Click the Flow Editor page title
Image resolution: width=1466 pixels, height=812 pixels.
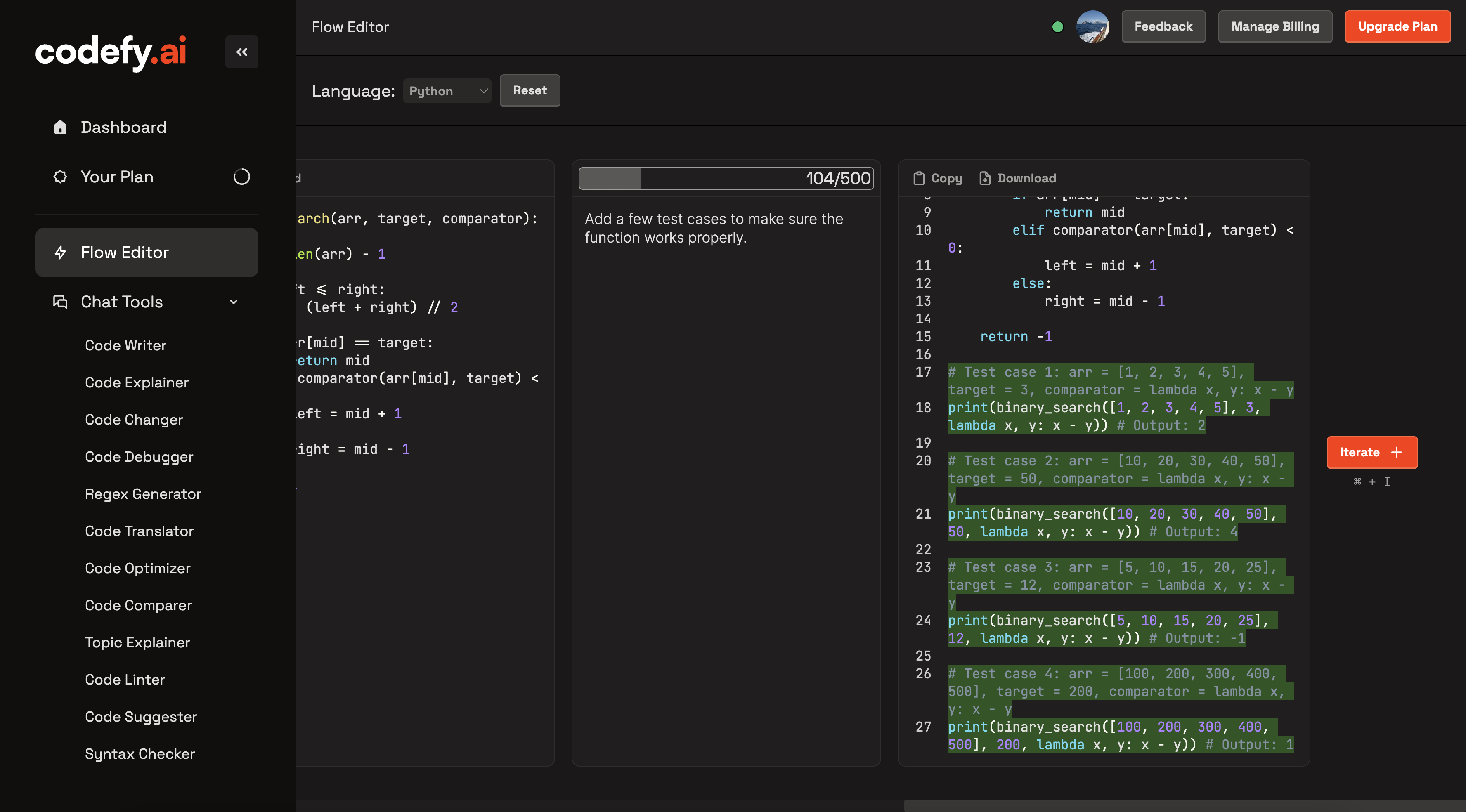click(x=350, y=27)
